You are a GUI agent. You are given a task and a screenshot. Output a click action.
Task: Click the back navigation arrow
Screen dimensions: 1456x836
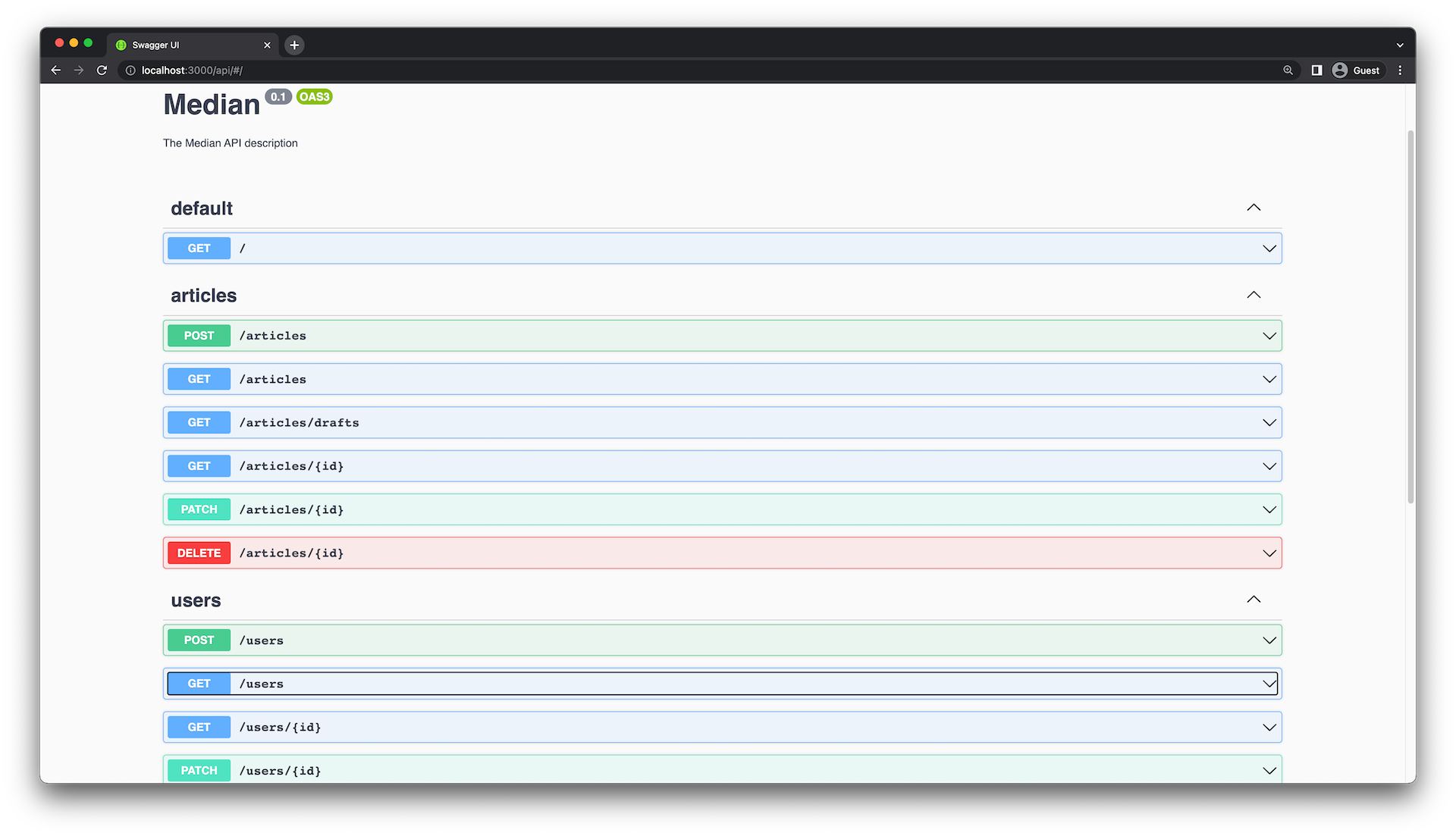point(55,70)
